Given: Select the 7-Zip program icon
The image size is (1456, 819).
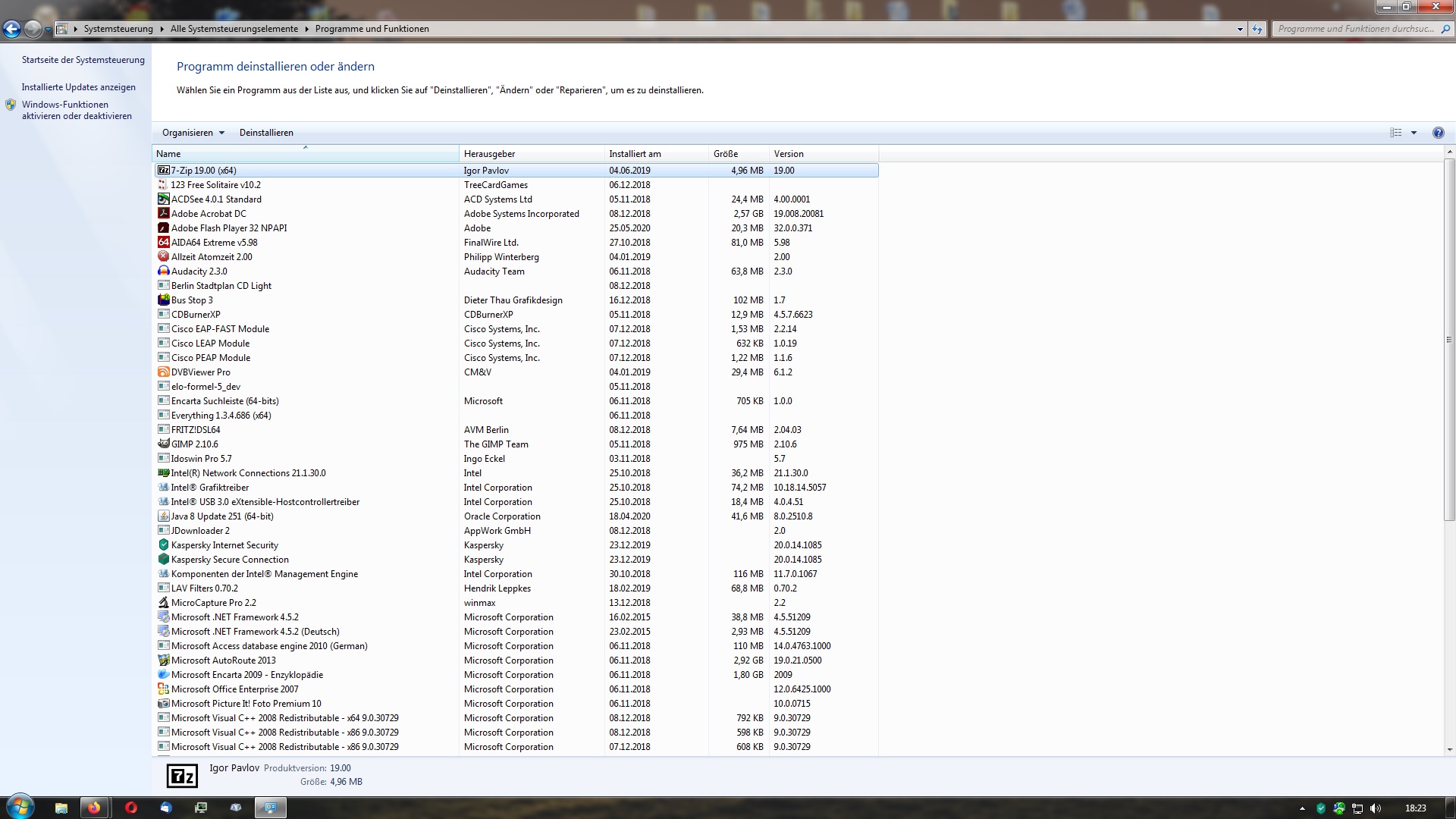Looking at the screenshot, I should [x=164, y=170].
